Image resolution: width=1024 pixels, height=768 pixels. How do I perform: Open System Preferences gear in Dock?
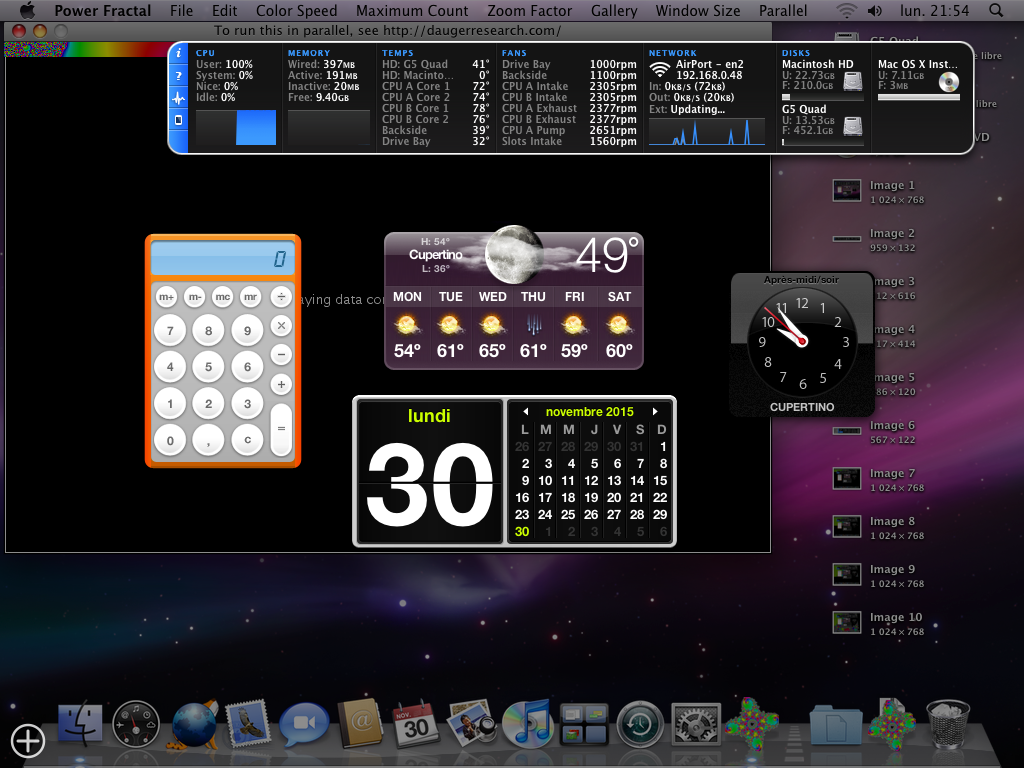pyautogui.click(x=696, y=724)
